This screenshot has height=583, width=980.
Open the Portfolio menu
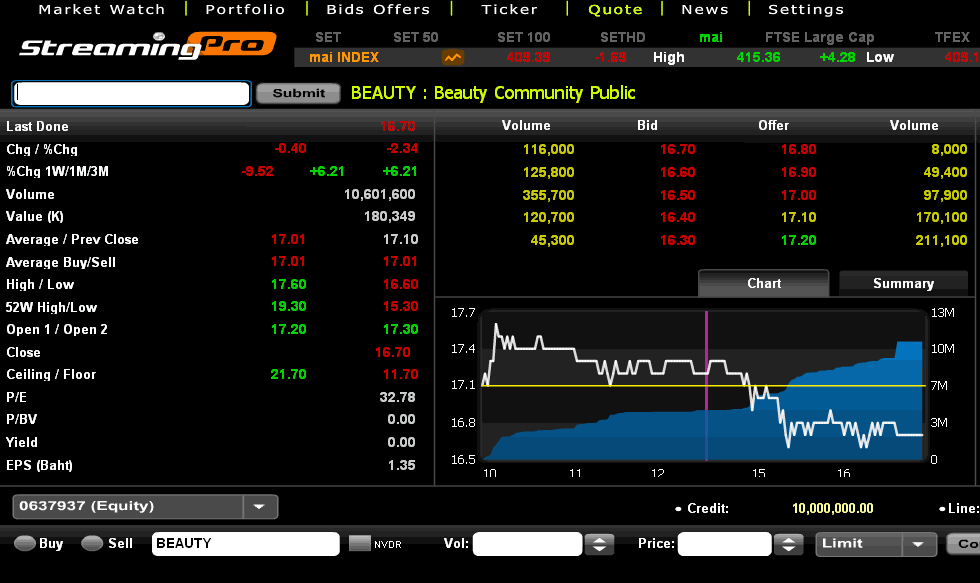[x=245, y=9]
